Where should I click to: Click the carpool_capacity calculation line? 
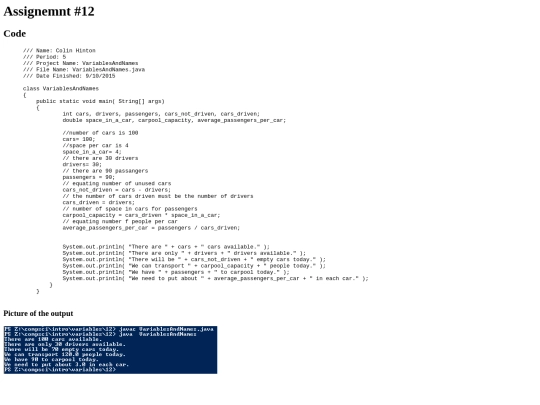(x=141, y=215)
